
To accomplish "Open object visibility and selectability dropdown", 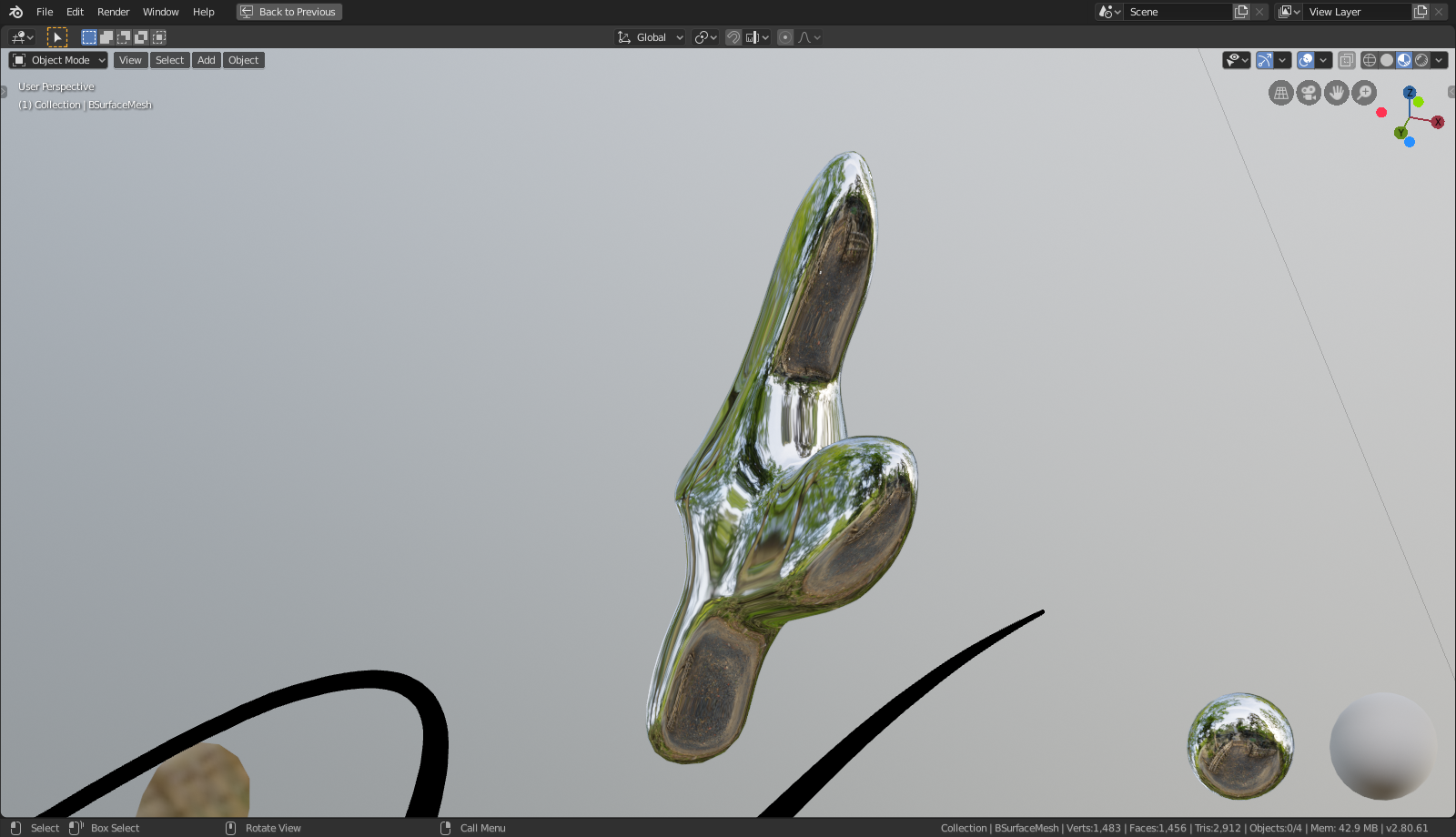I will 1237,60.
